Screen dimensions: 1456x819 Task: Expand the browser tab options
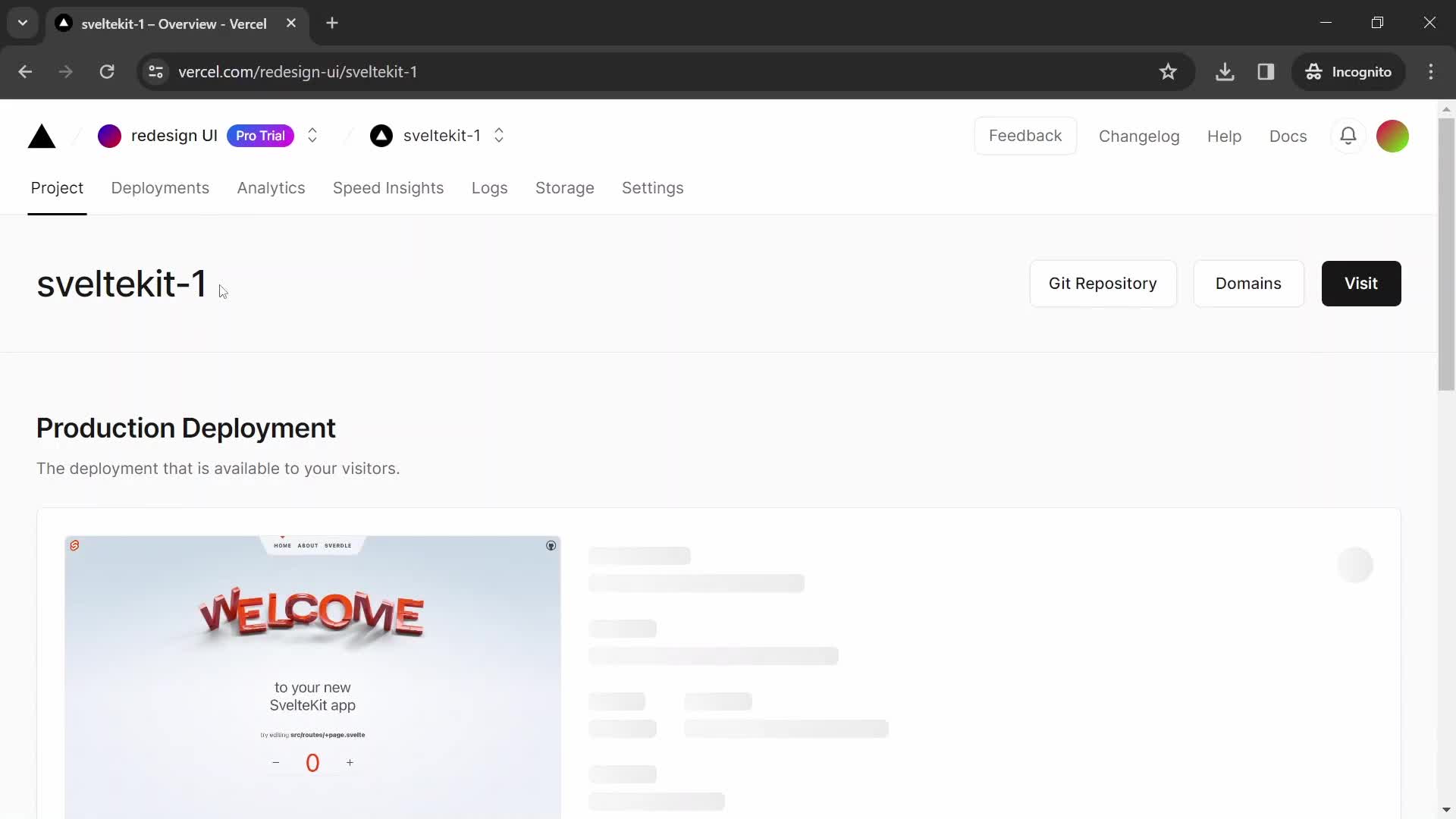pos(22,22)
